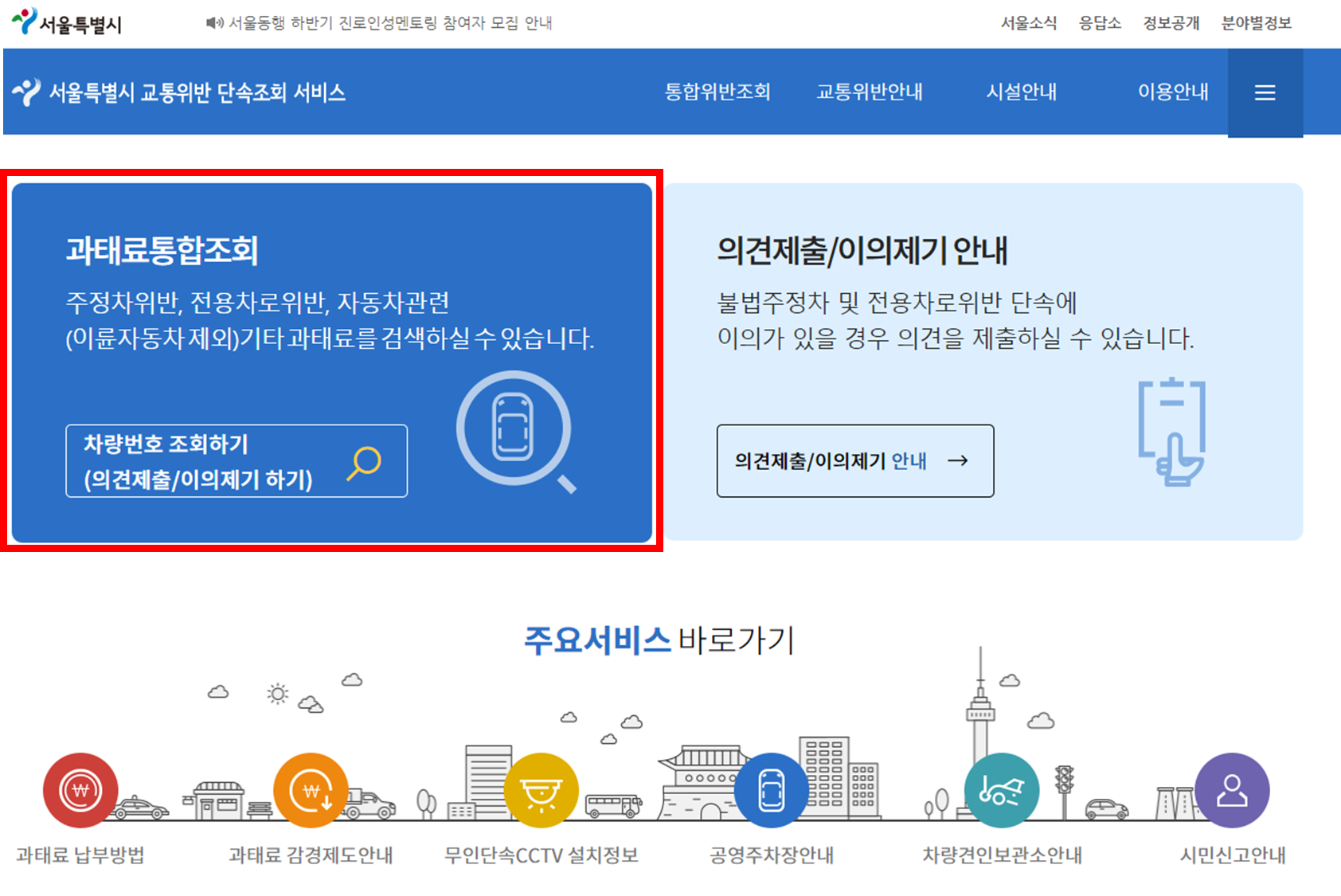Open the 교통위반안내 menu

point(870,92)
